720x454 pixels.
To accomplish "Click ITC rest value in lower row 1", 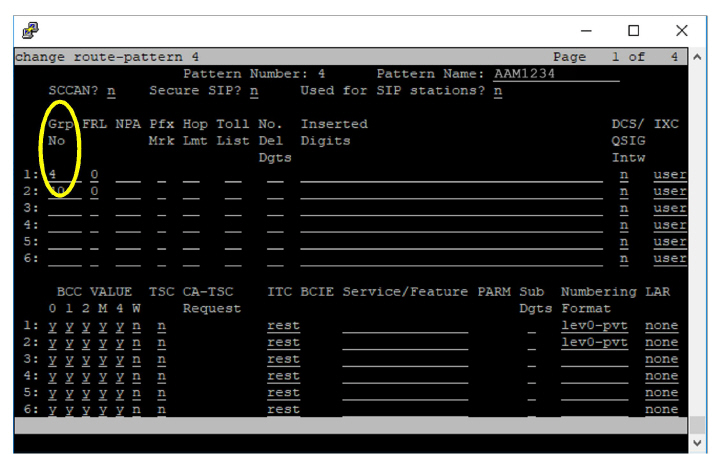I will click(283, 326).
